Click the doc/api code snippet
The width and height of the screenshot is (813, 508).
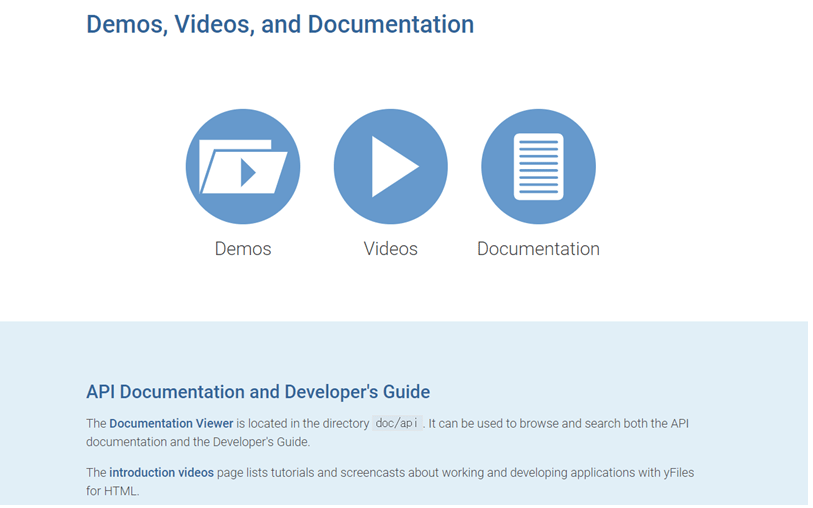point(397,423)
